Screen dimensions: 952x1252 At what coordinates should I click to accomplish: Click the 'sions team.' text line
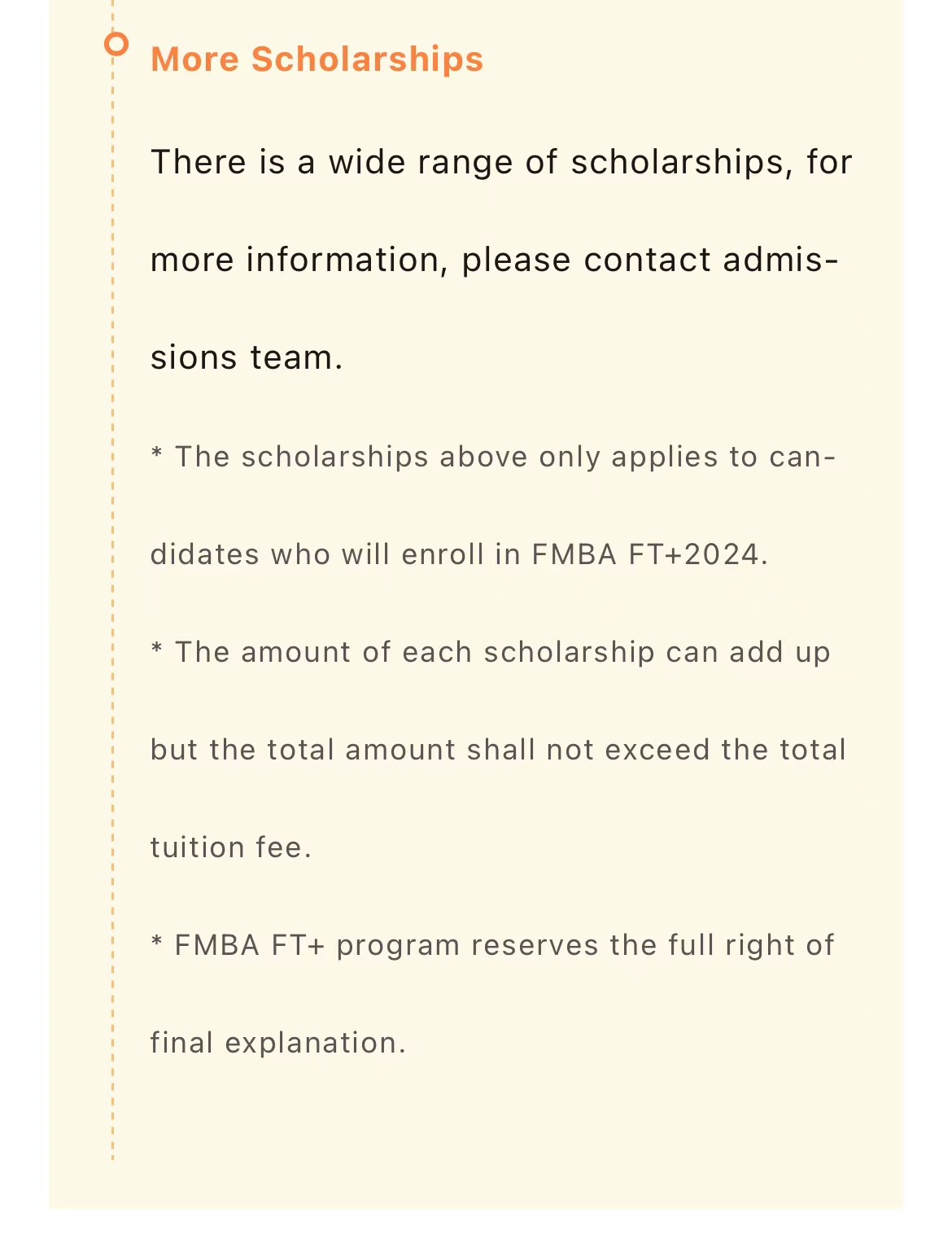click(x=247, y=357)
